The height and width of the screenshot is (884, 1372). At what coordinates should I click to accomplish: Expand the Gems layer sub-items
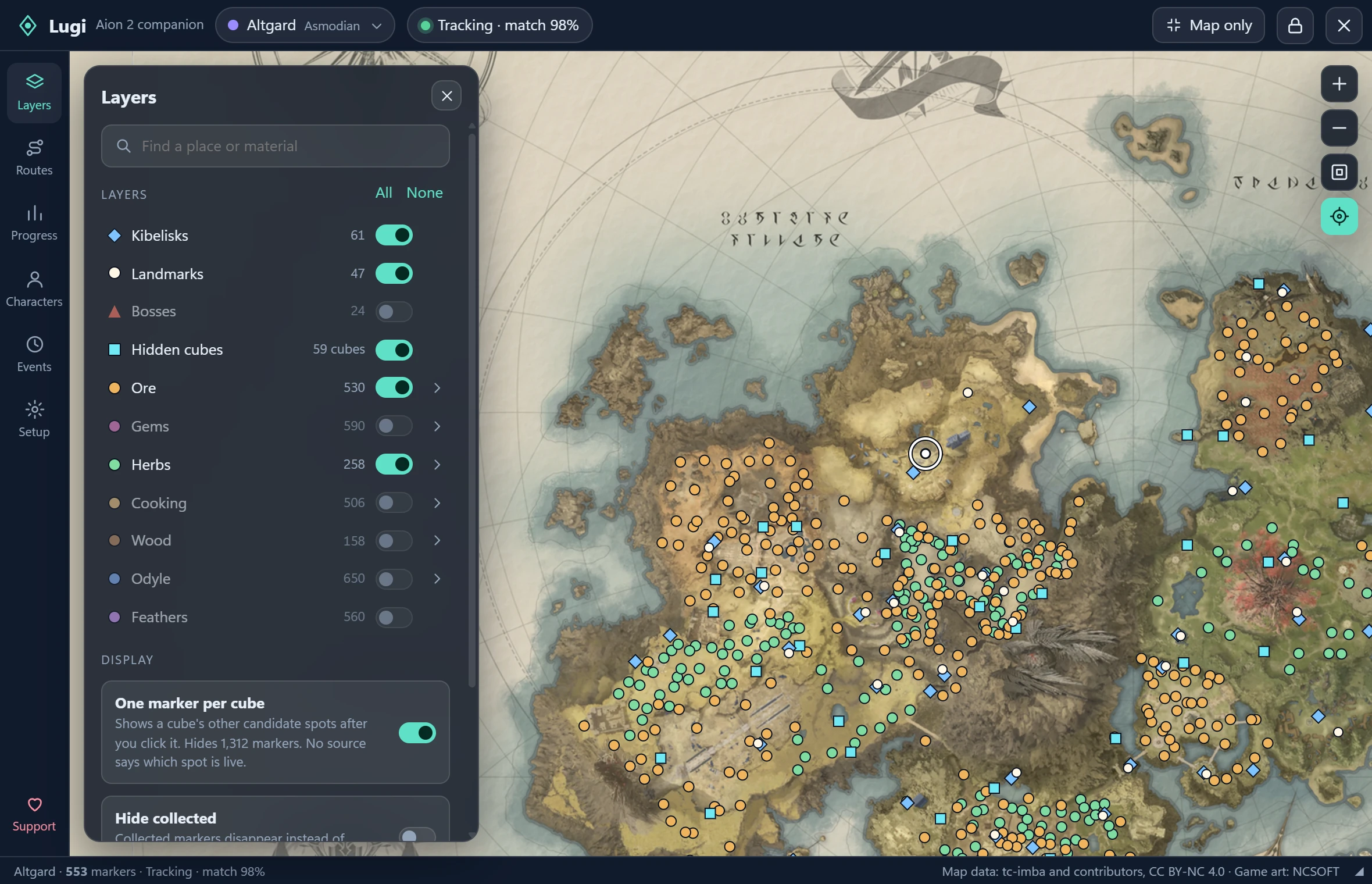point(437,426)
